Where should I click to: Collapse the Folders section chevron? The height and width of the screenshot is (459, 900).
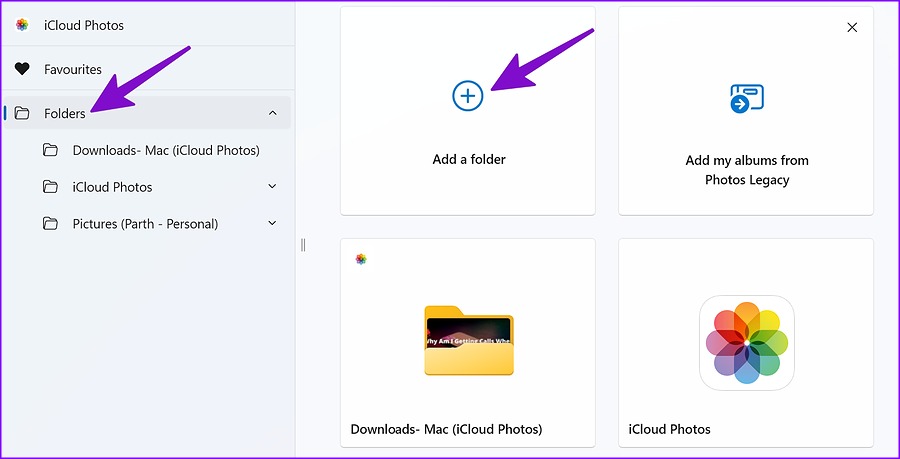point(273,113)
